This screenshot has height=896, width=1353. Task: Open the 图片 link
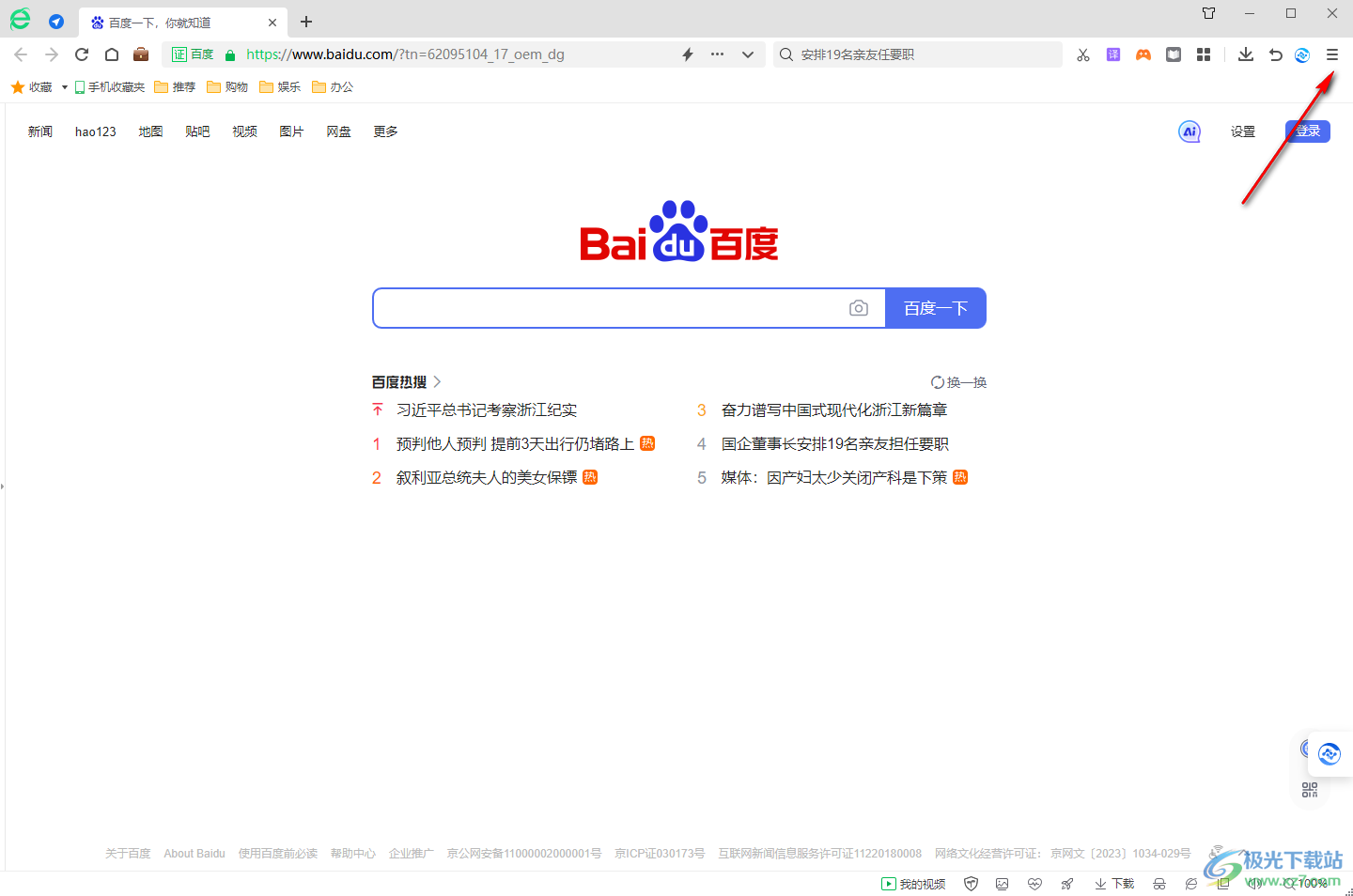coord(291,131)
